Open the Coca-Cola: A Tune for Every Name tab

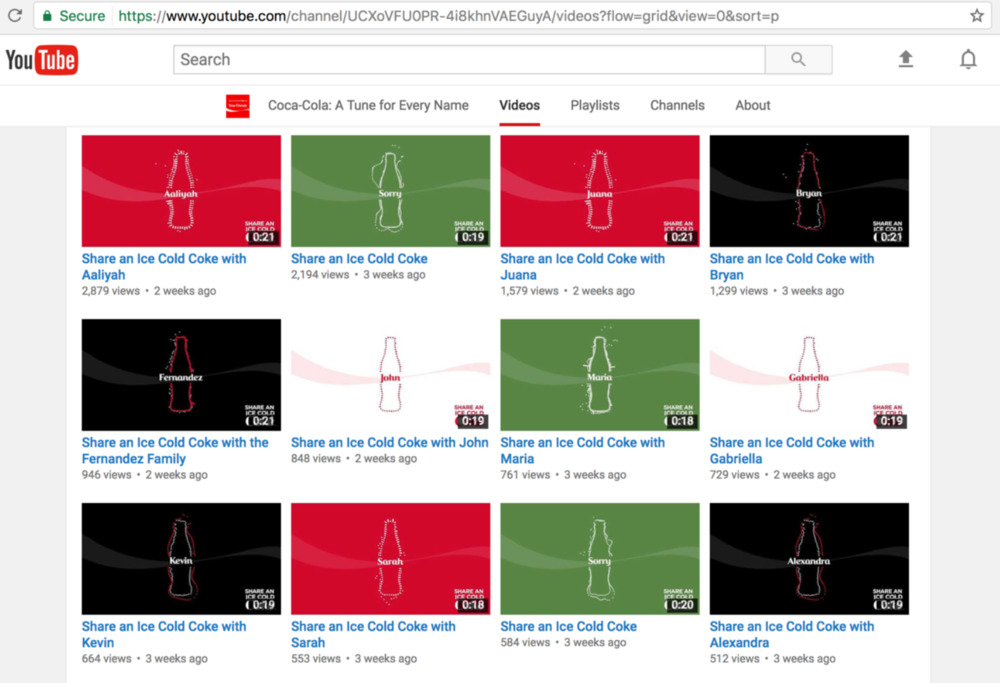[x=368, y=105]
